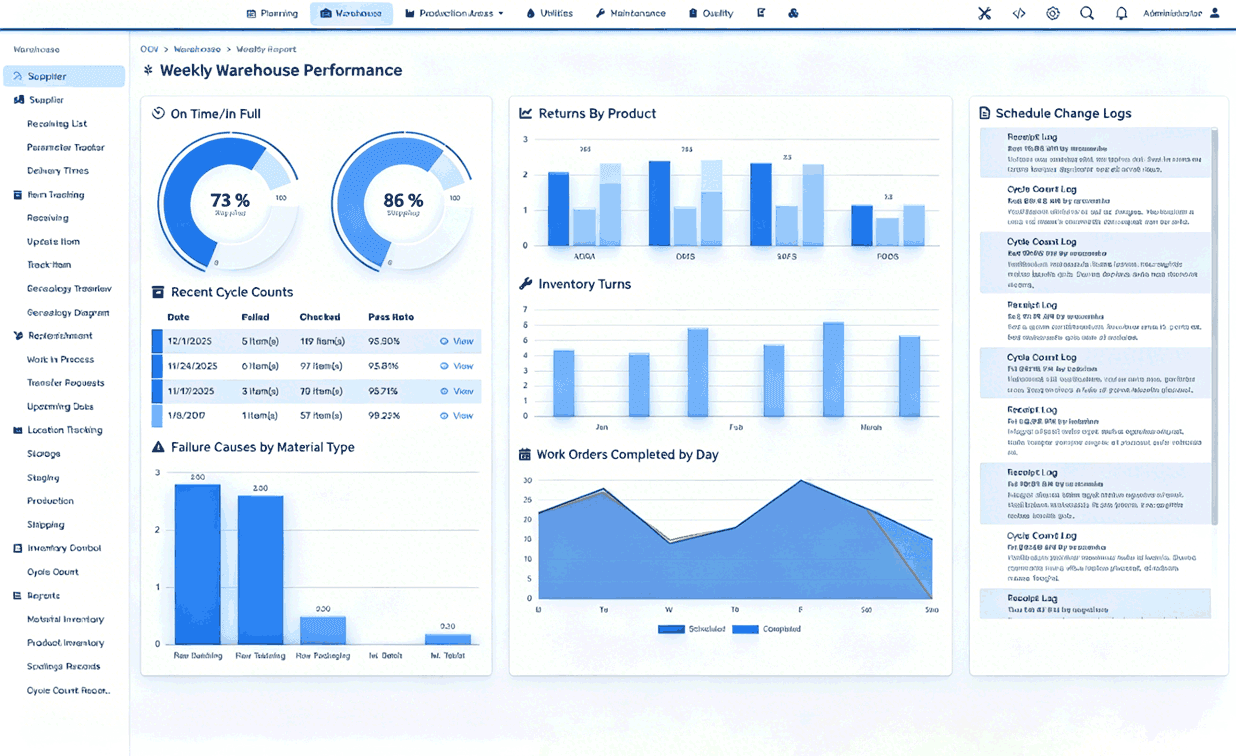Click the eye icon in the 11/24/2025 row
The image size is (1236, 756).
[x=444, y=366]
